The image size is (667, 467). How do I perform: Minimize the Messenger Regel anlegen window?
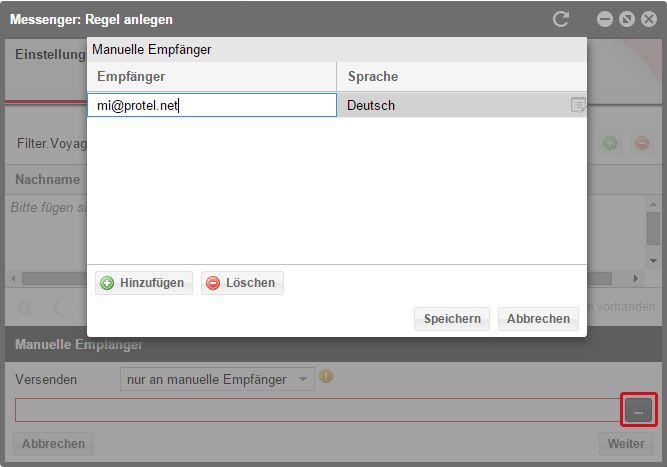[x=605, y=19]
